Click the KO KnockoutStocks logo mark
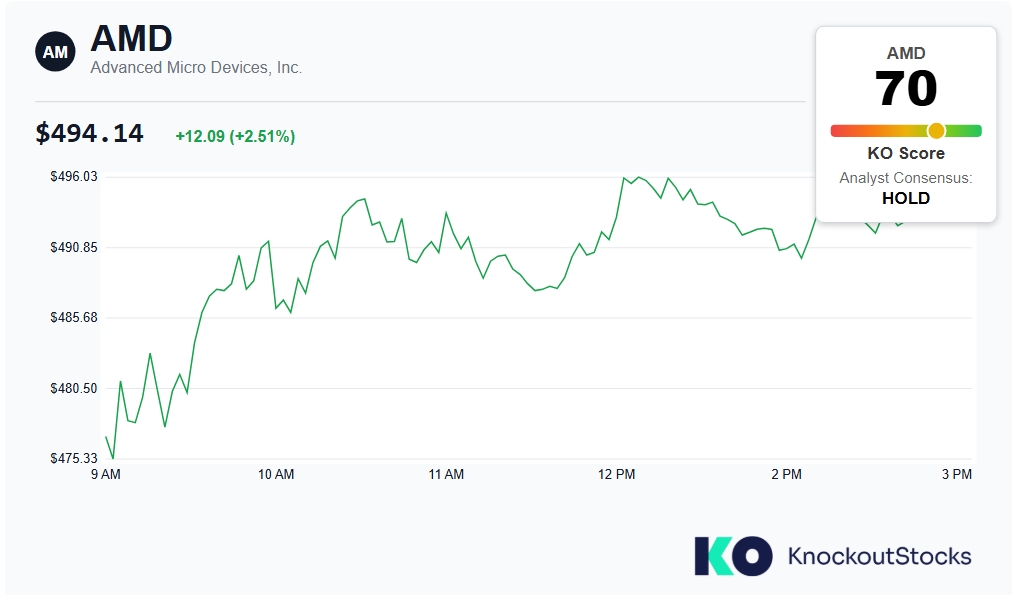This screenshot has width=1020, height=595. [733, 556]
